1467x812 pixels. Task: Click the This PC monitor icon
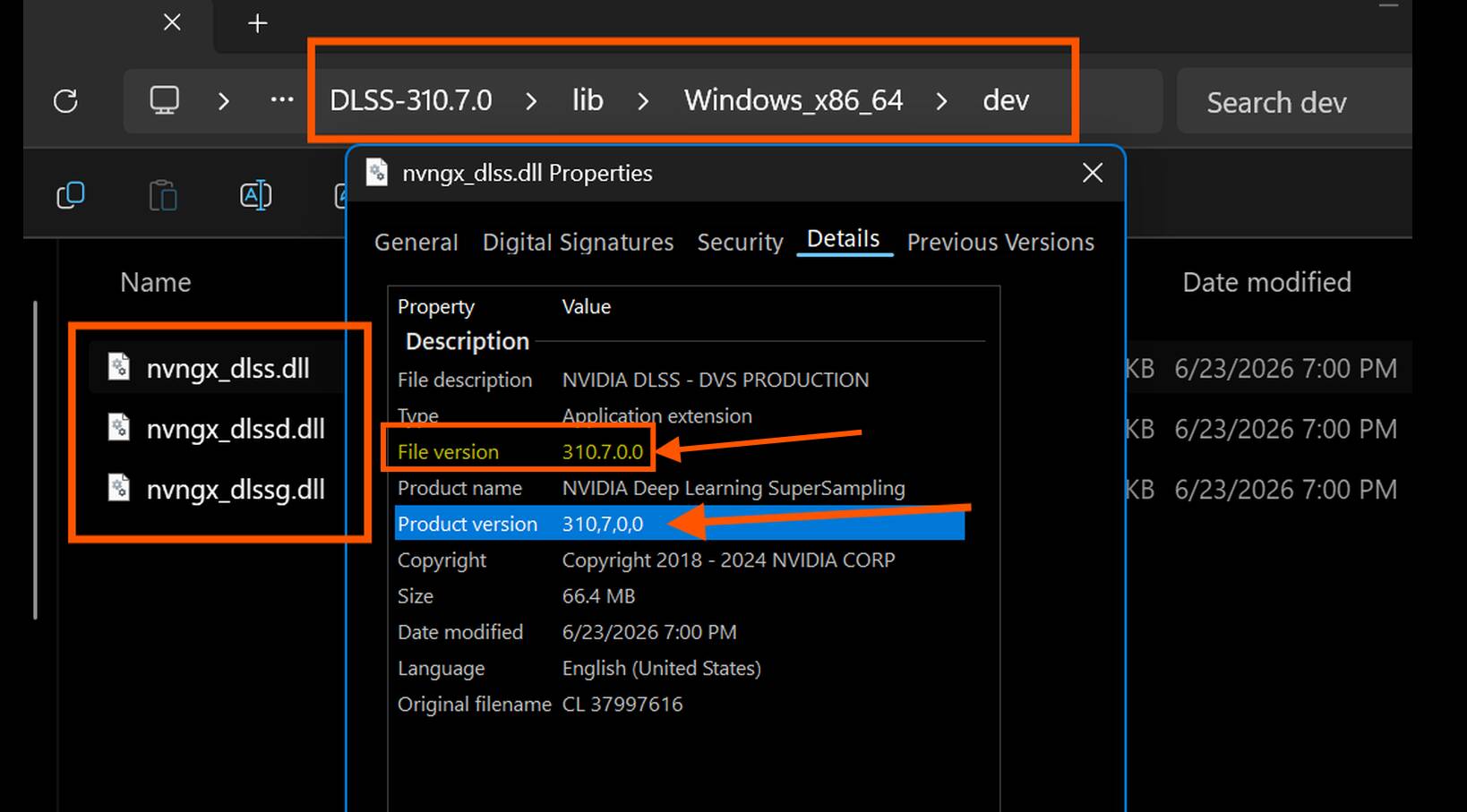coord(165,100)
